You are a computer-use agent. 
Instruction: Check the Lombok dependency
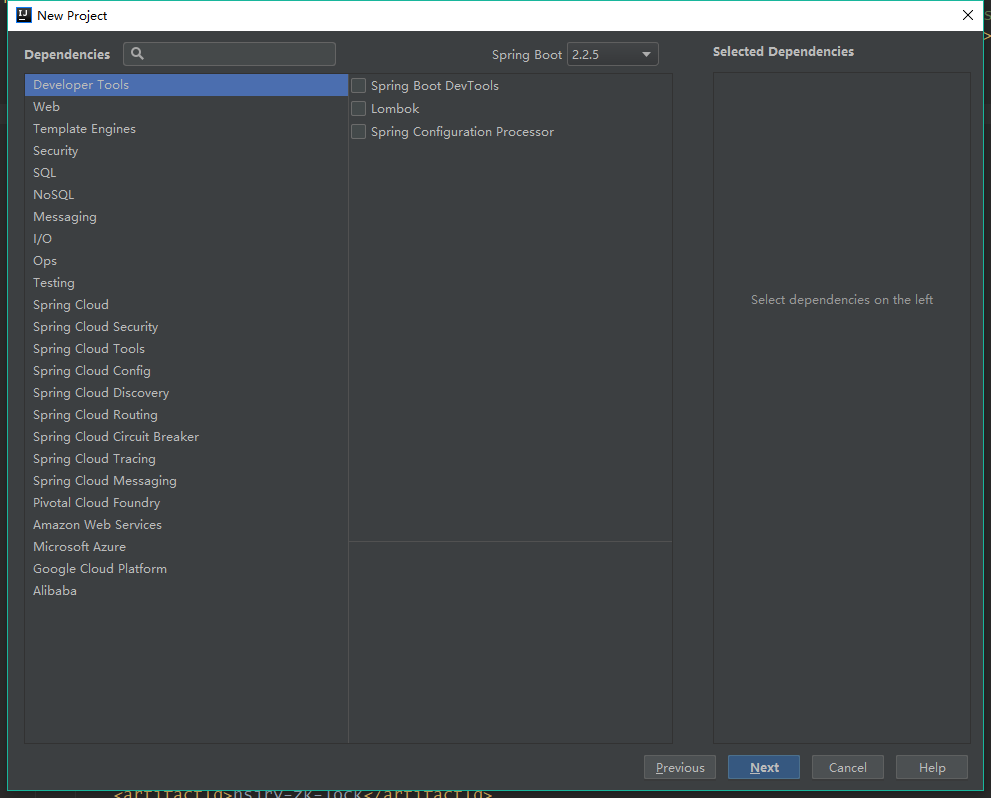pyautogui.click(x=358, y=109)
